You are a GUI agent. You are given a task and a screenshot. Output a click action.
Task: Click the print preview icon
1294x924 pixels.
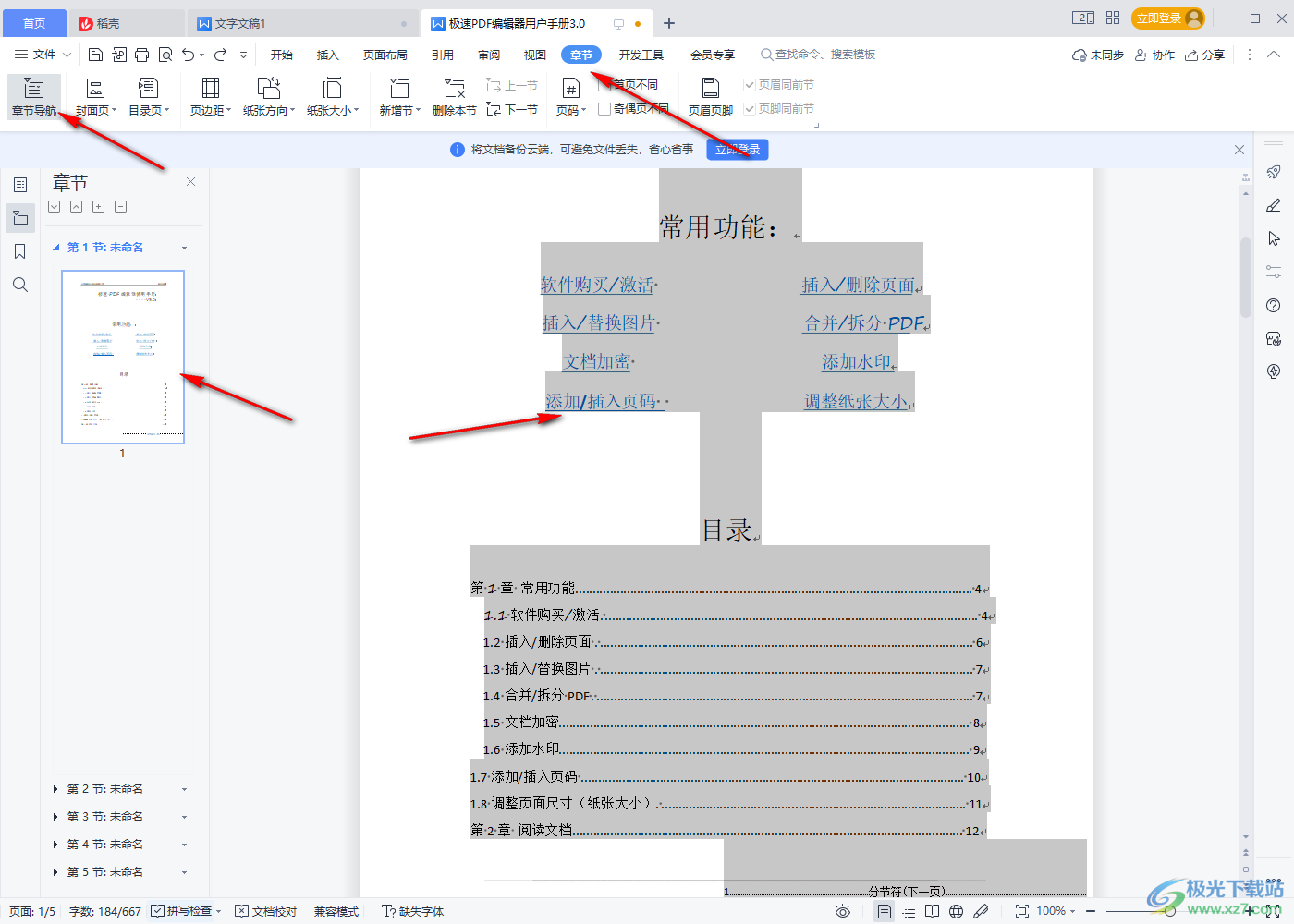tap(165, 55)
